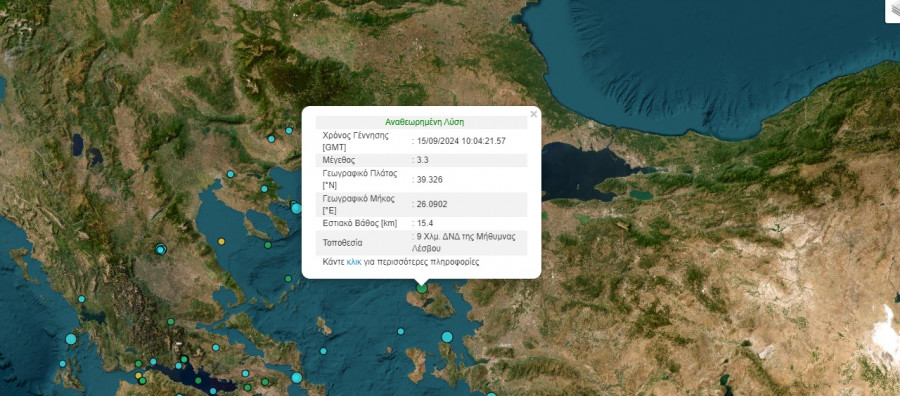900x396 pixels.
Task: Click the "Γεωγραφικό Πλάτος [°N]" label
Action: tap(360, 179)
